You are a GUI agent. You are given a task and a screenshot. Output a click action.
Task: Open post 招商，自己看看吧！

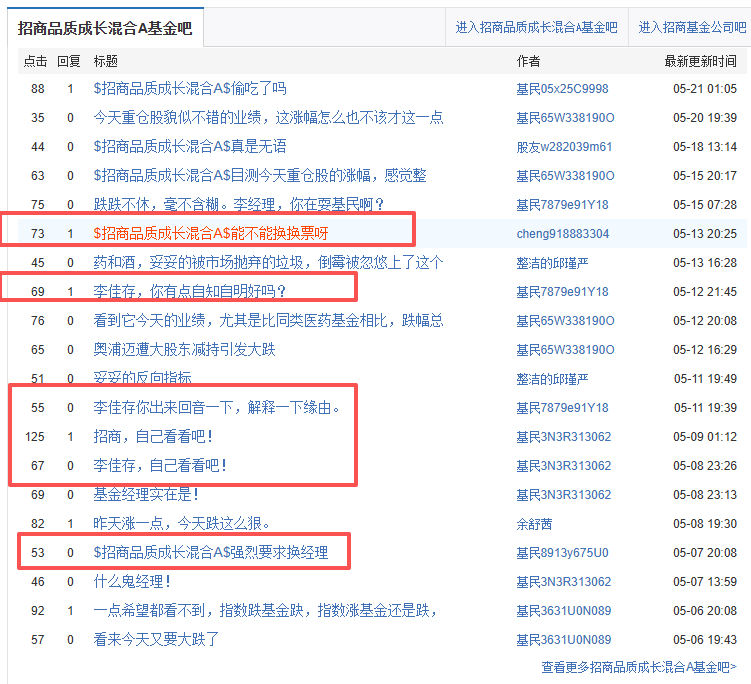coord(153,436)
